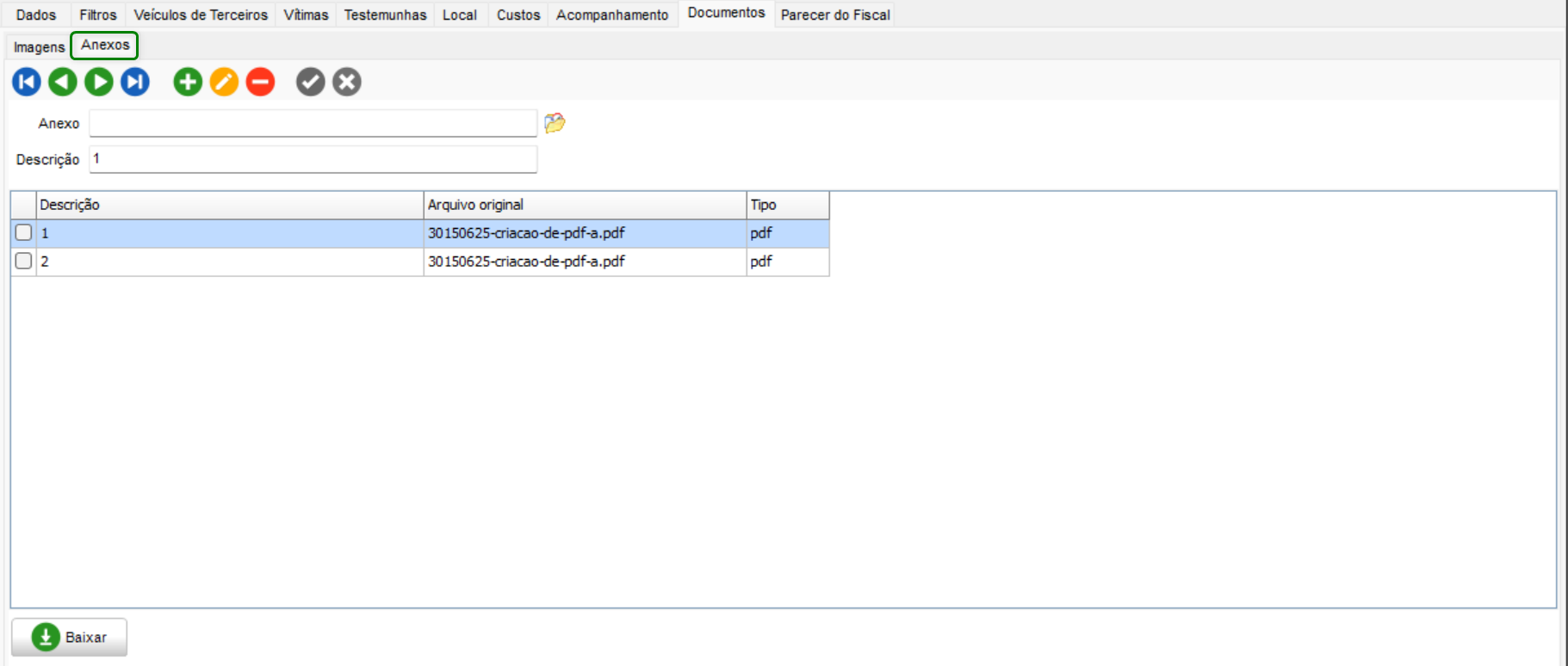Open the Testemunhas tab
1568x666 pixels.
[x=385, y=15]
